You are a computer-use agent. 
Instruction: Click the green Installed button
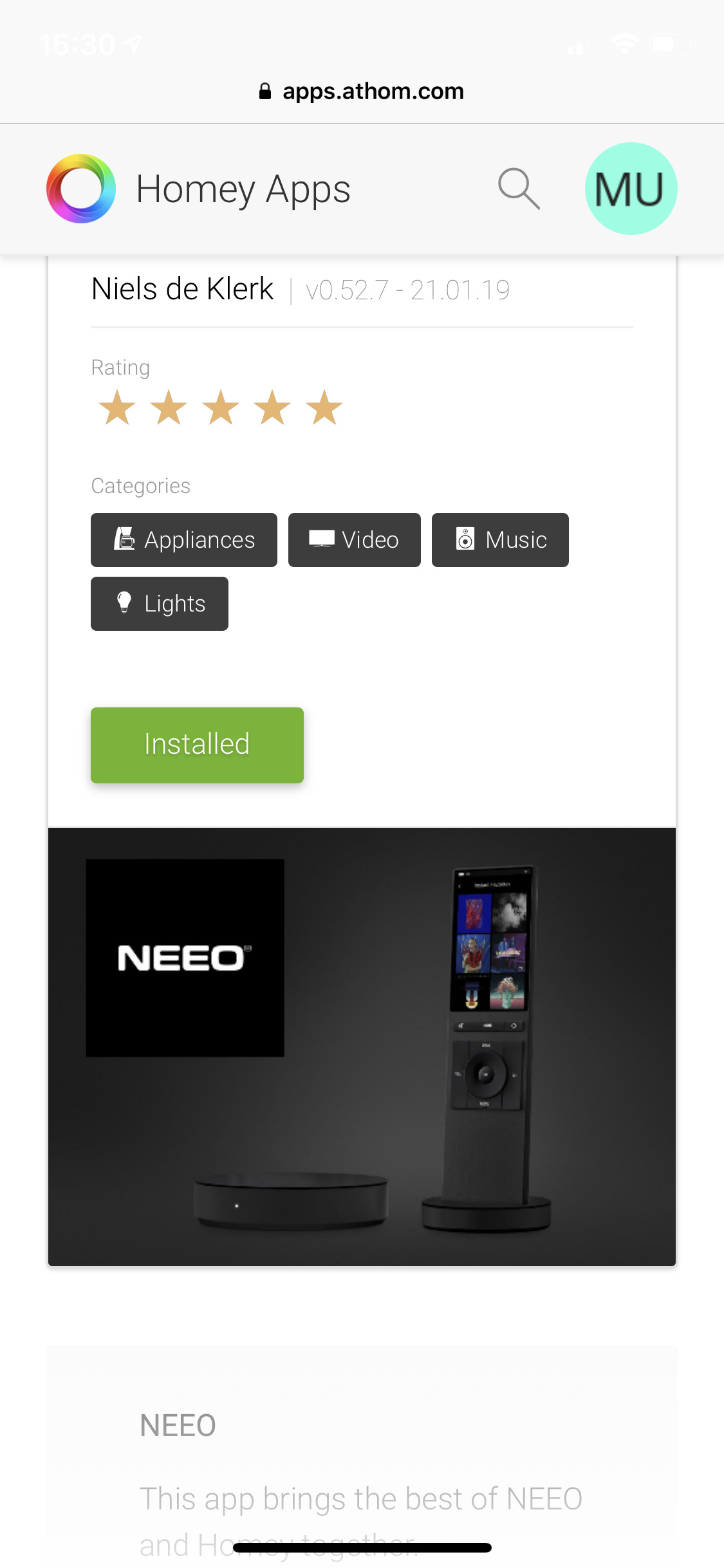click(x=197, y=745)
